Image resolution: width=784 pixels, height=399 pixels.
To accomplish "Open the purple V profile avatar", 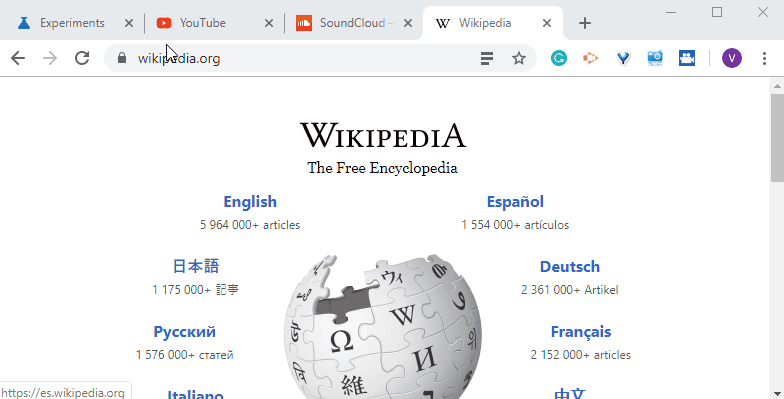I will pos(732,58).
